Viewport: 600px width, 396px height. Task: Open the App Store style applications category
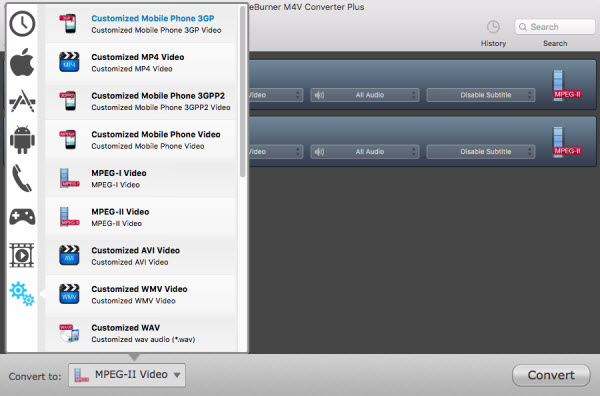(22, 101)
